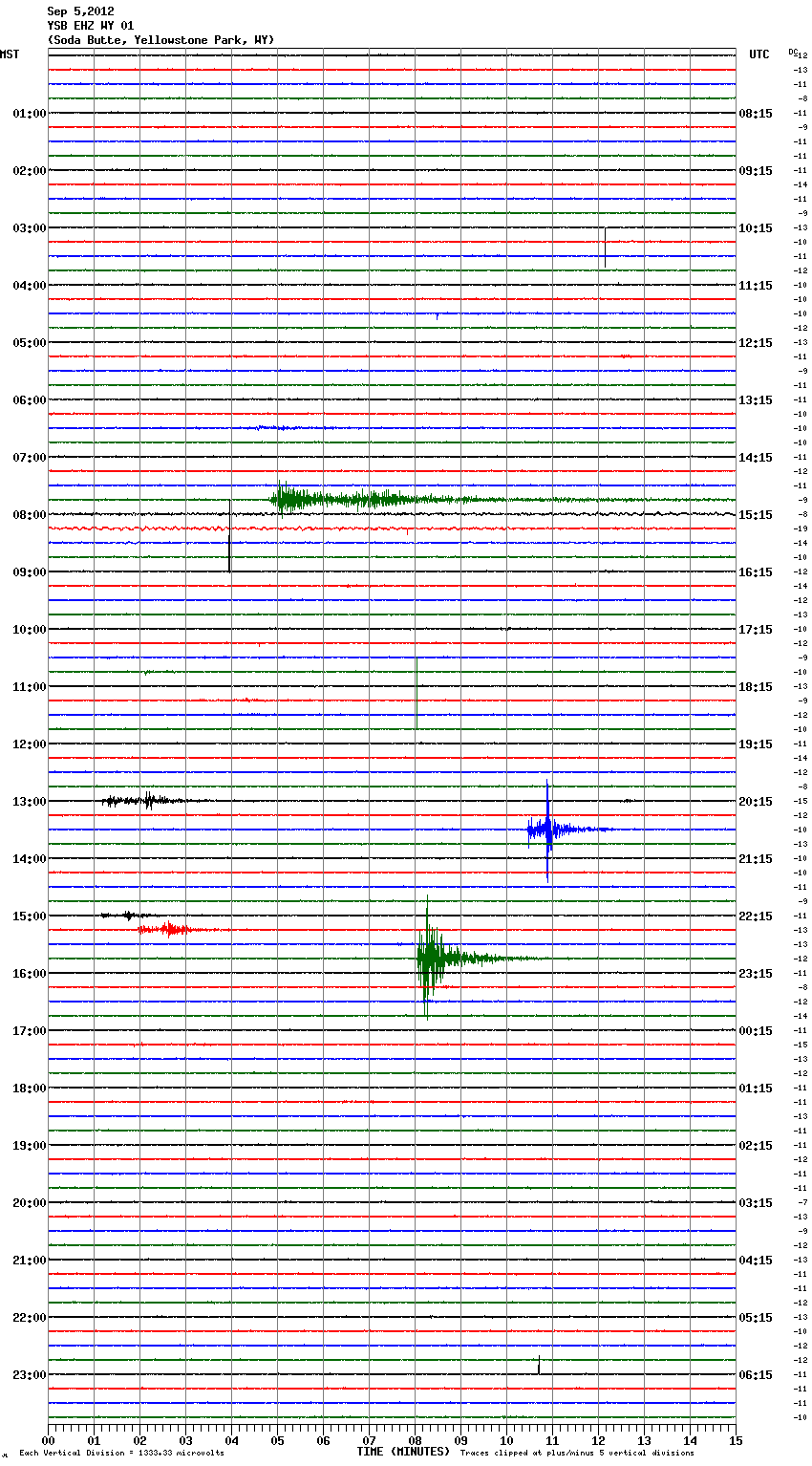Click the 22:15 UTC time label

(x=756, y=916)
